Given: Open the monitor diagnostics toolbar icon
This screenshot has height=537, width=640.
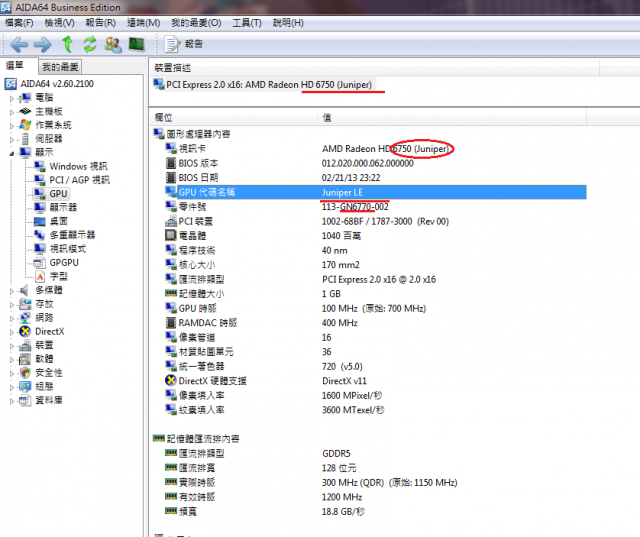Looking at the screenshot, I should coord(136,44).
